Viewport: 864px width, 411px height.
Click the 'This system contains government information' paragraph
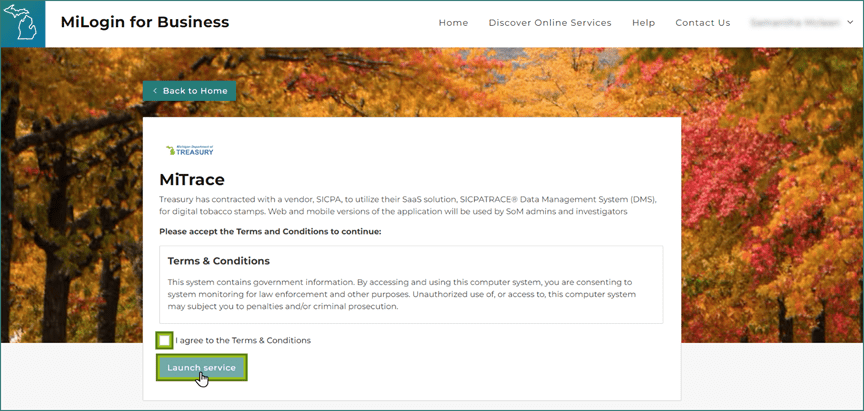(402, 294)
